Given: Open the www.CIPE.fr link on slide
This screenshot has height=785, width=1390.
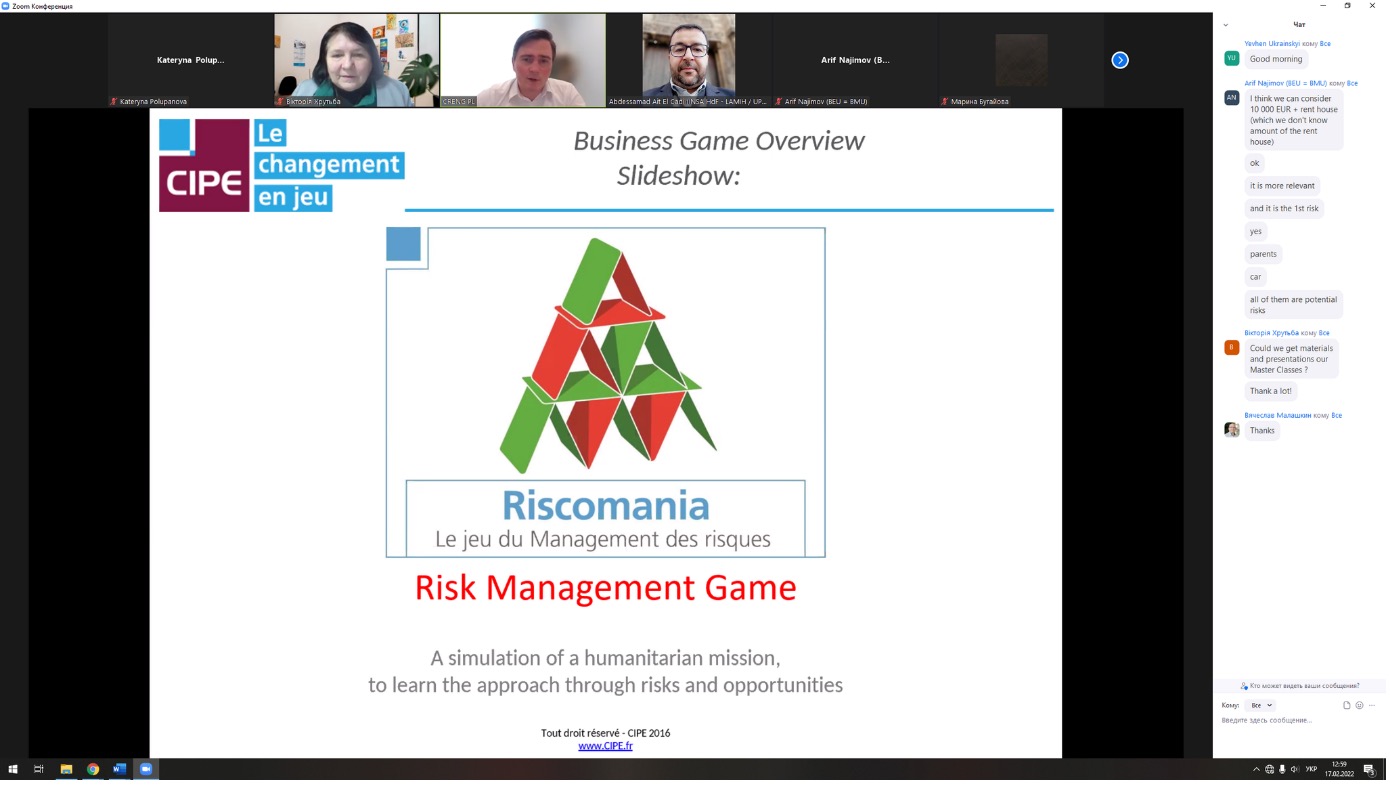Looking at the screenshot, I should (x=605, y=746).
